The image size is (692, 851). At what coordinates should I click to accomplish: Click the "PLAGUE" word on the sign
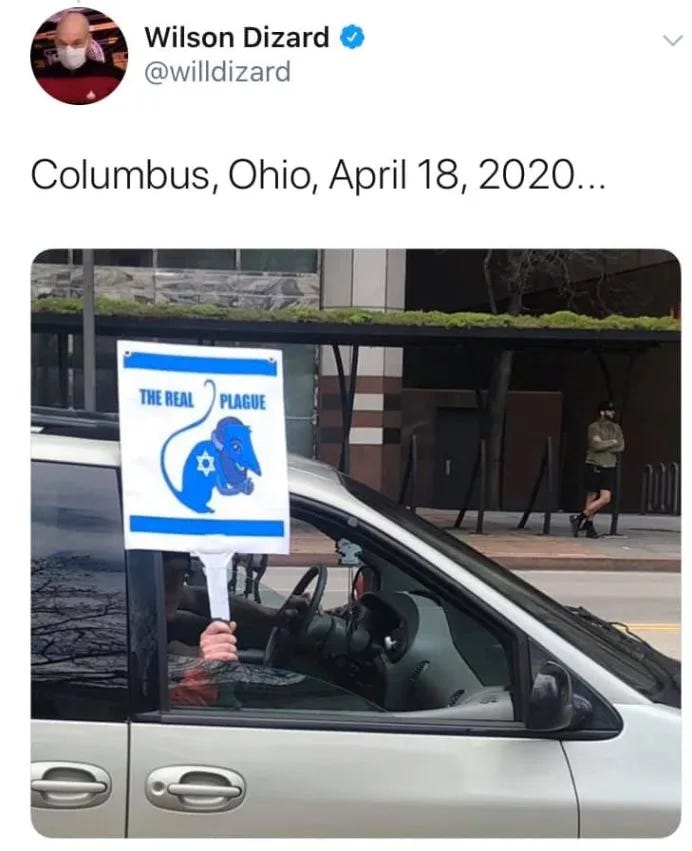pyautogui.click(x=242, y=402)
